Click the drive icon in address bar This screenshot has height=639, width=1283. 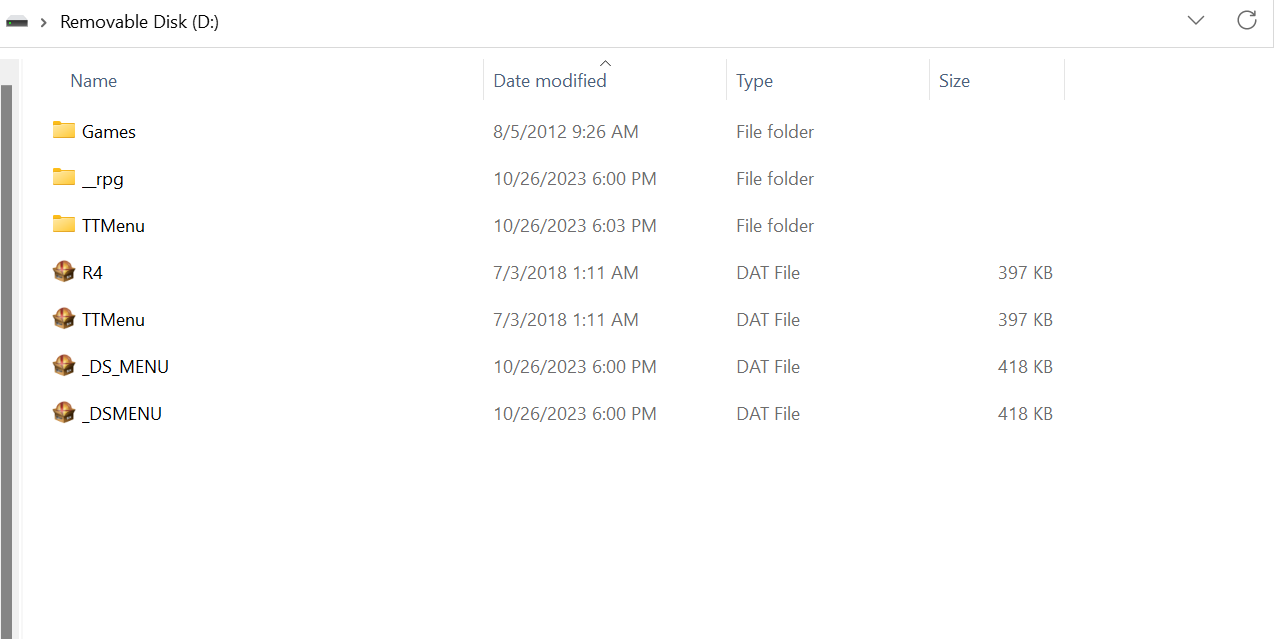(x=17, y=21)
